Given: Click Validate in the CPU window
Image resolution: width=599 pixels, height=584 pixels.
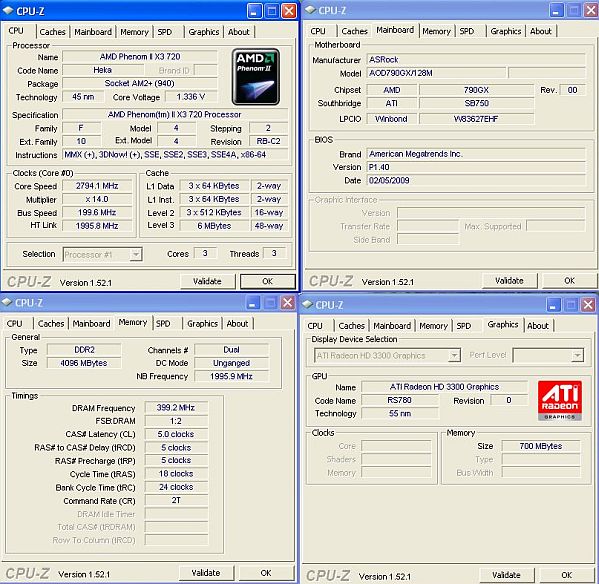Looking at the screenshot, I should click(x=207, y=281).
